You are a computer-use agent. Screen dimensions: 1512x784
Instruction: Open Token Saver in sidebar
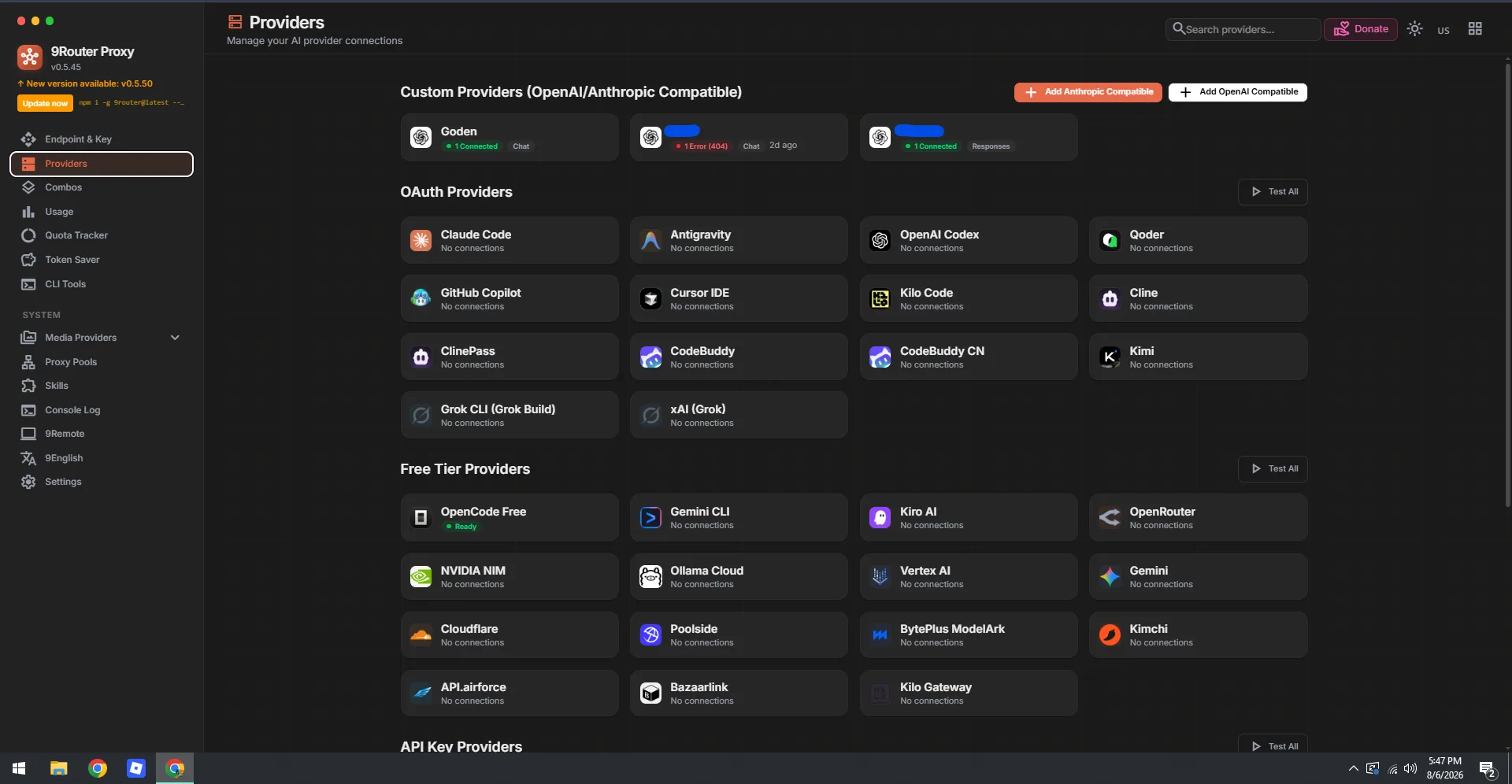pyautogui.click(x=102, y=260)
